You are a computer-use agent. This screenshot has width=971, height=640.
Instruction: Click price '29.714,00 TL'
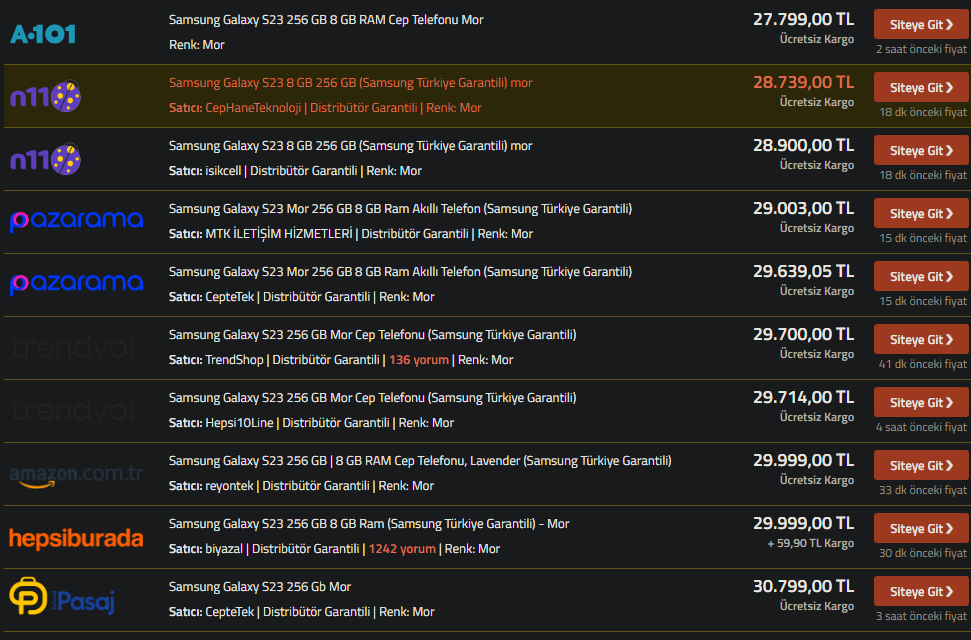click(803, 398)
